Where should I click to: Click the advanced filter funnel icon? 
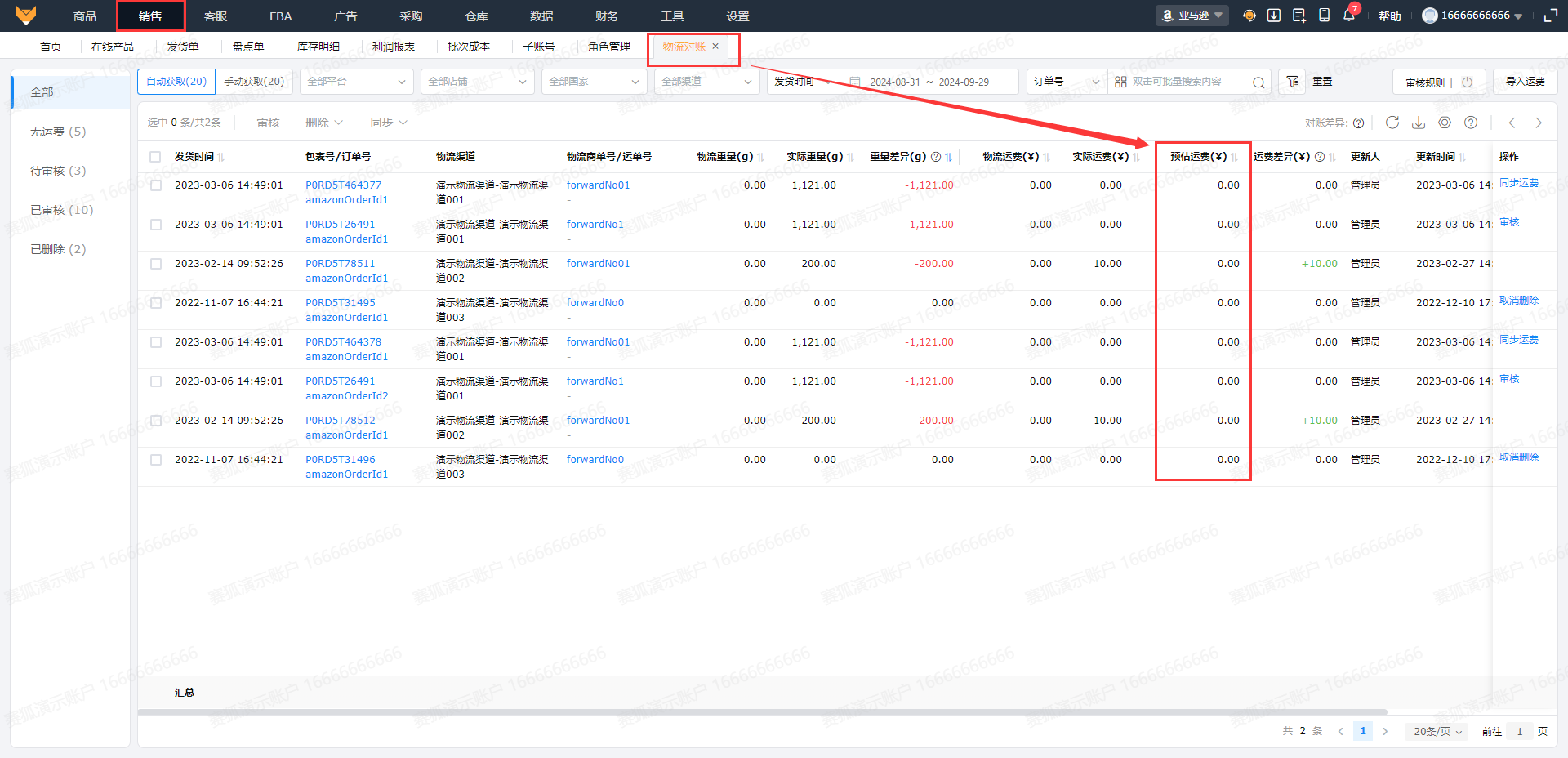1292,82
